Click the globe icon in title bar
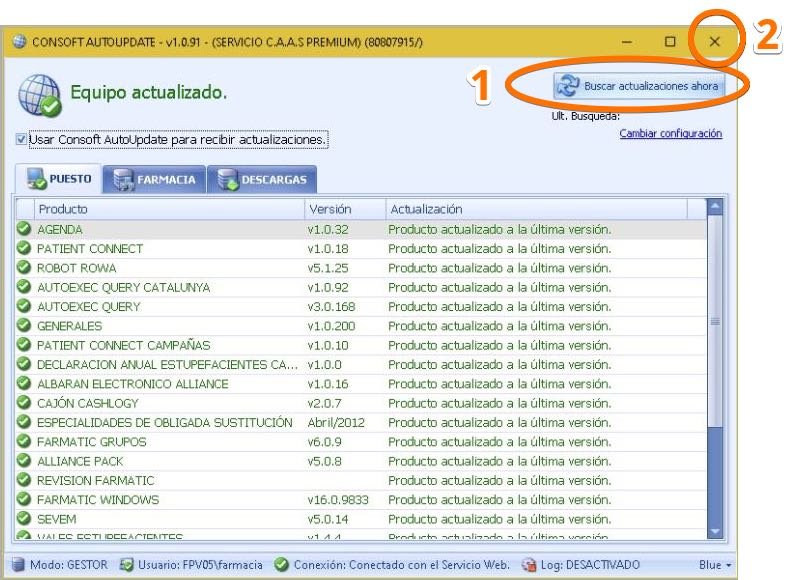The width and height of the screenshot is (789, 580). click(x=19, y=41)
